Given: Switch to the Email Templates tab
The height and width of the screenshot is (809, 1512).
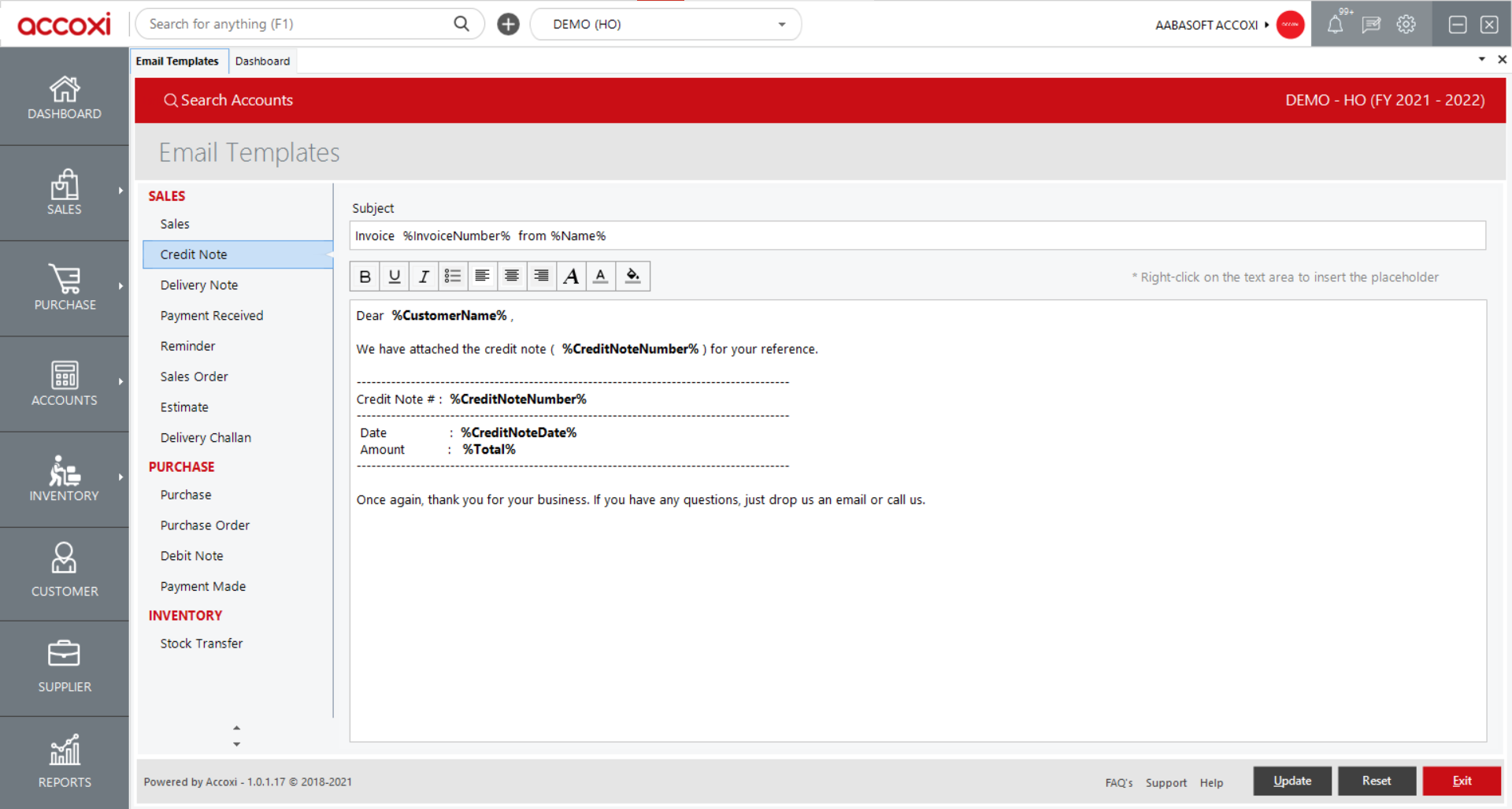Looking at the screenshot, I should (x=177, y=61).
